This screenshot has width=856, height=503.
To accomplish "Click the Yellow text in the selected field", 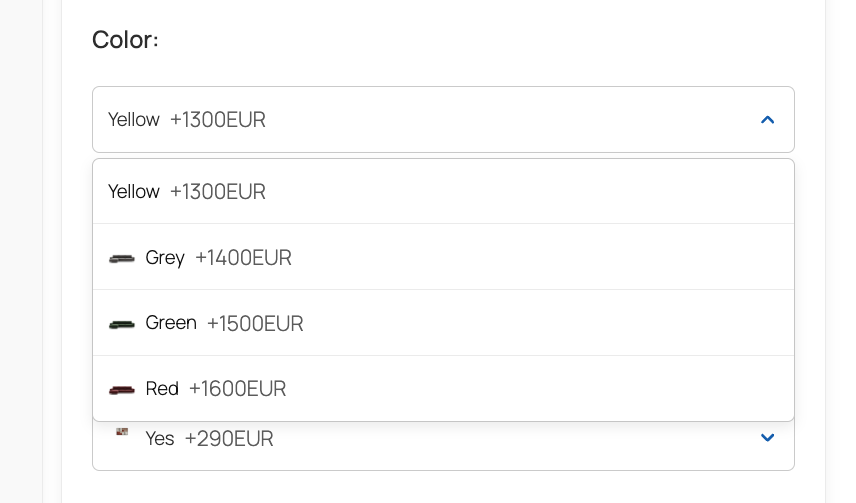I will click(134, 120).
